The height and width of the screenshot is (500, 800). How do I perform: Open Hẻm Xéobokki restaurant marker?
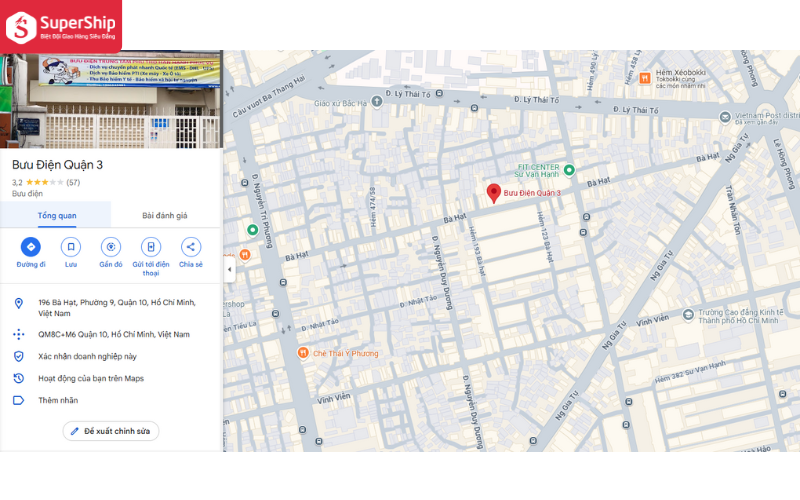[644, 78]
